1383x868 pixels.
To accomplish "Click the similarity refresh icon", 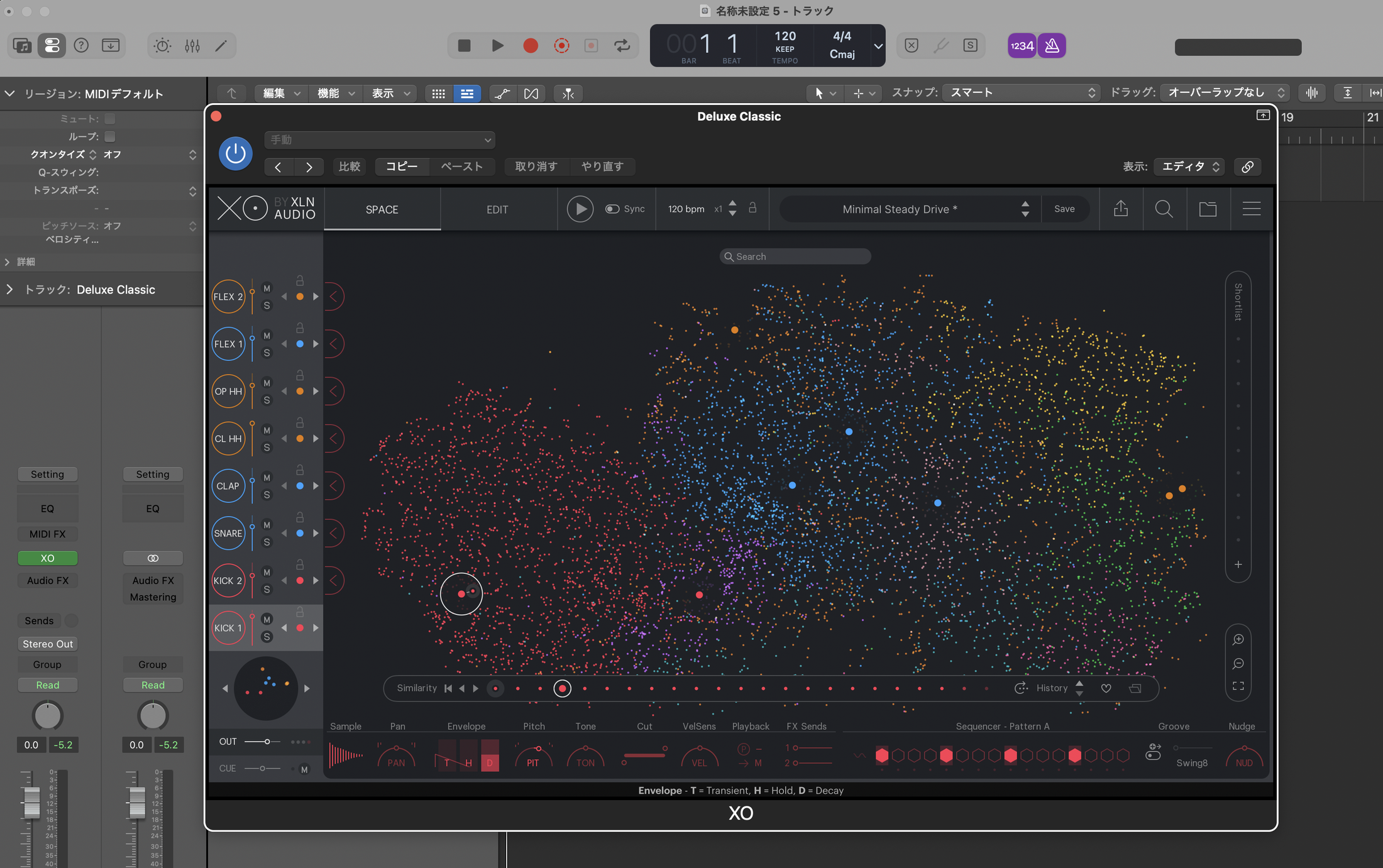I will point(1021,688).
